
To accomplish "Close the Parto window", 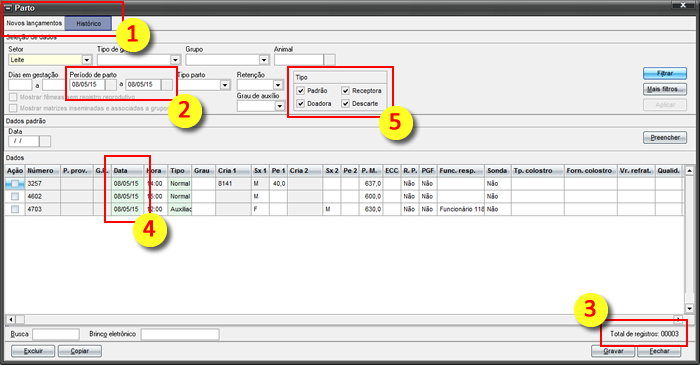I will [683, 5].
